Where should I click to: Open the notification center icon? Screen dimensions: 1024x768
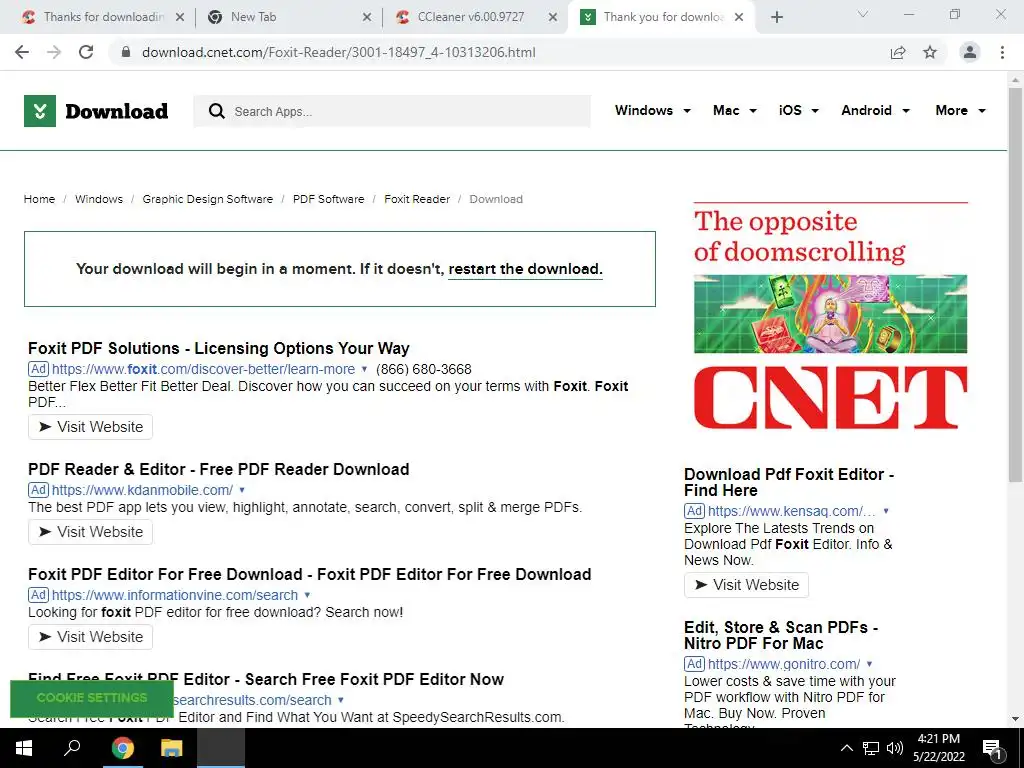pos(993,748)
